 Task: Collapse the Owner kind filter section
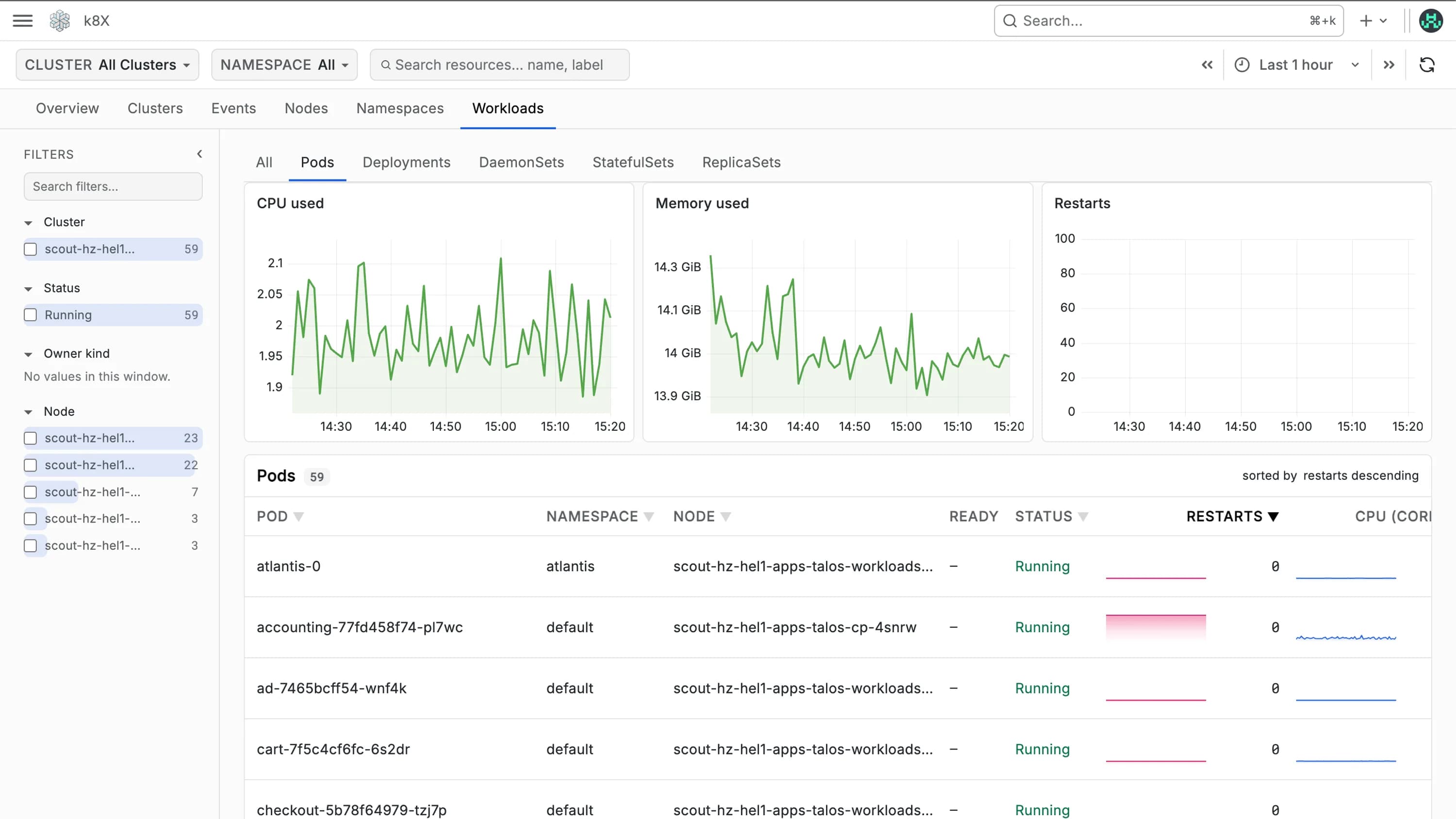[x=28, y=354]
